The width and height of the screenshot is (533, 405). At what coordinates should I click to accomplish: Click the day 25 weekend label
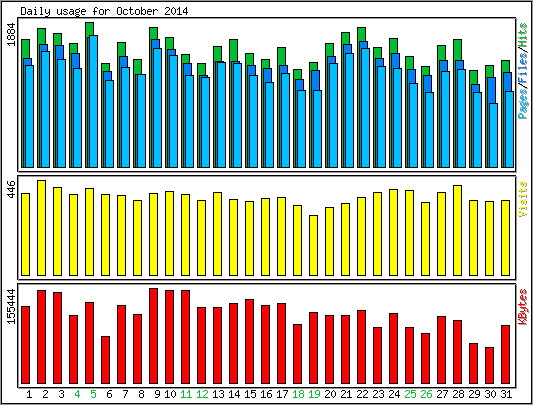[410, 394]
